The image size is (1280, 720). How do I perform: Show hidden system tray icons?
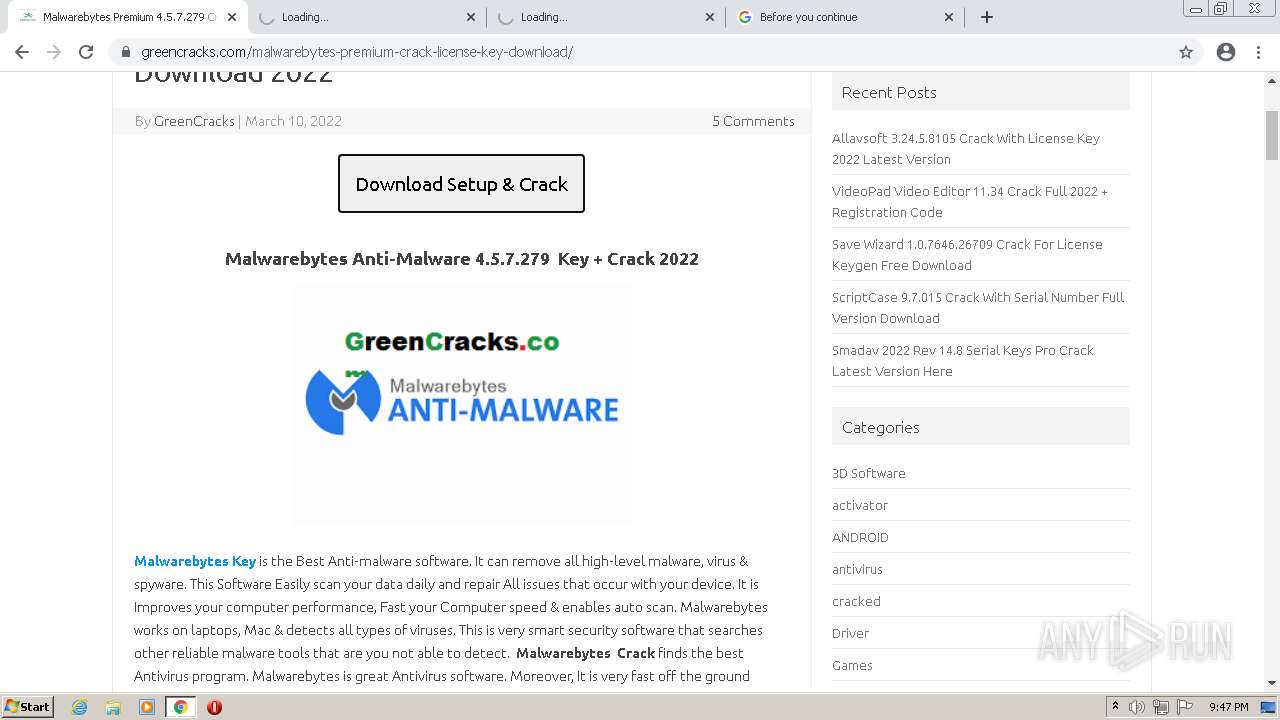[x=1115, y=707]
